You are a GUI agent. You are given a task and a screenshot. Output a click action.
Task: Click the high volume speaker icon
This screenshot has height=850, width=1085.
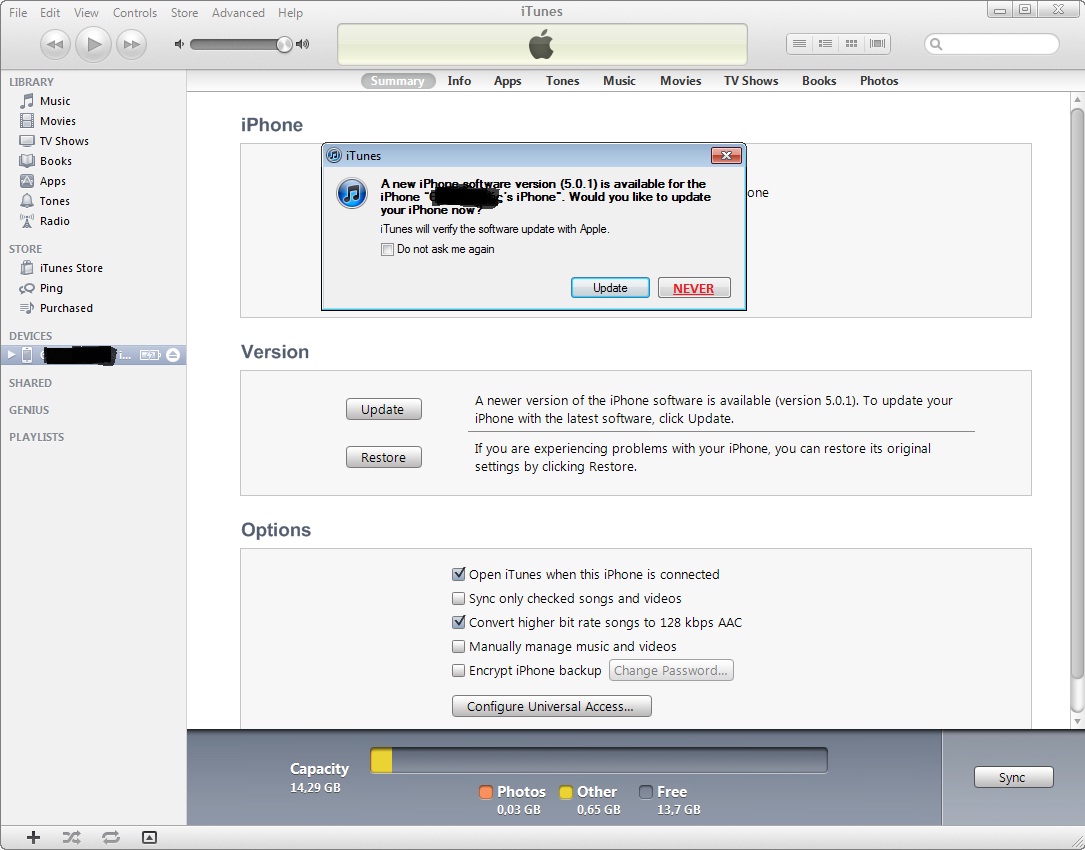[x=302, y=44]
